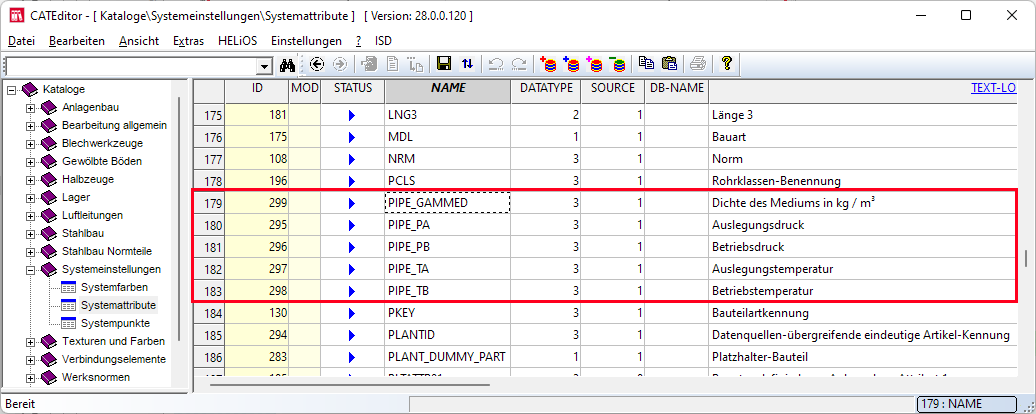Click the table icon beside Systemfarben
This screenshot has height=414, width=1036.
click(69, 288)
